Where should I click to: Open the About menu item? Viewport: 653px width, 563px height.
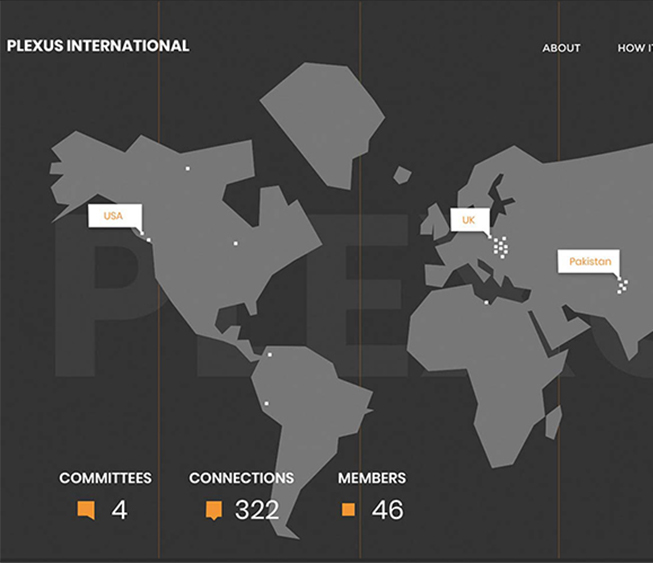click(561, 48)
